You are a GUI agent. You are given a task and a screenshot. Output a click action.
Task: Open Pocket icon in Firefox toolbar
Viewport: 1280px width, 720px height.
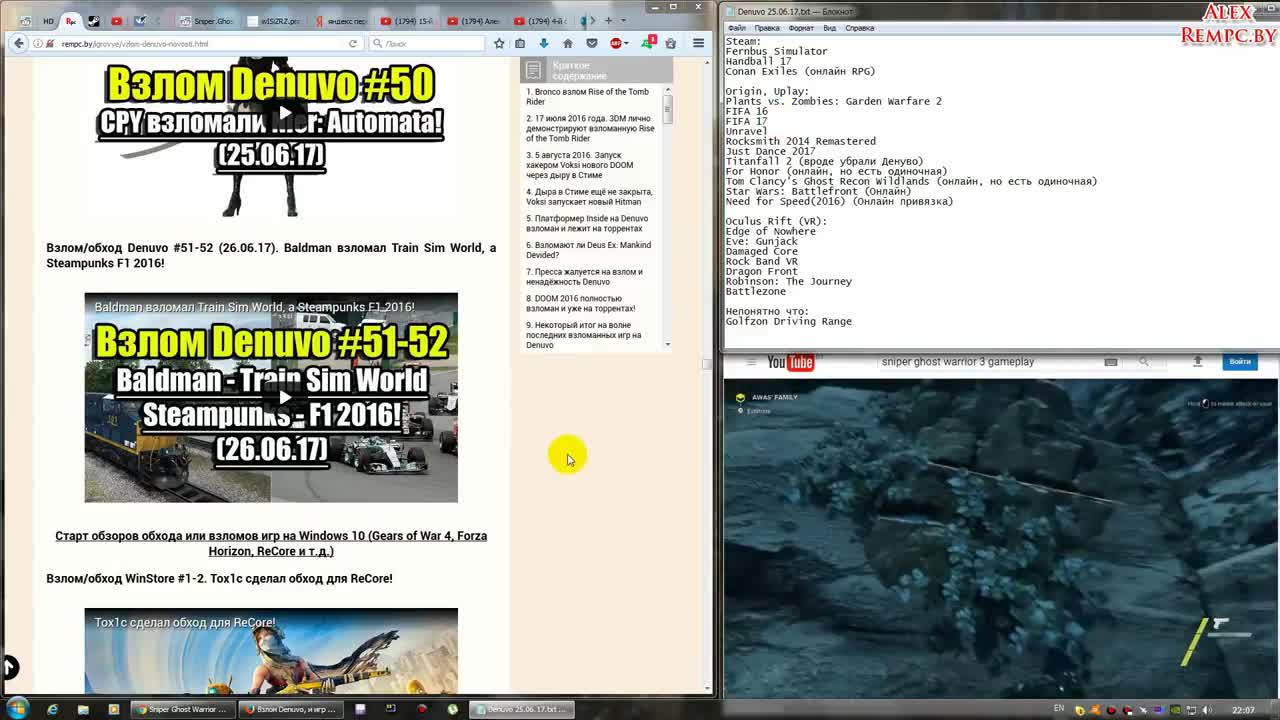point(591,43)
